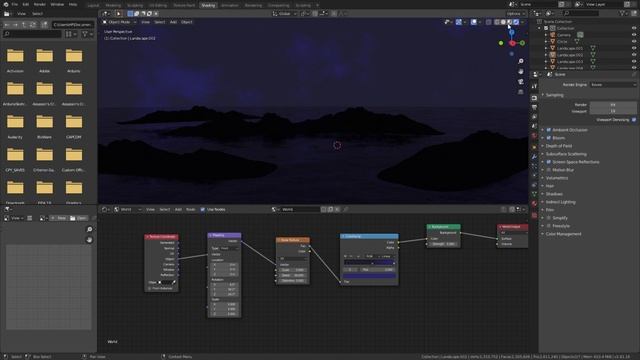Switch to material preview shading
The height and width of the screenshot is (360, 640).
pyautogui.click(x=509, y=22)
